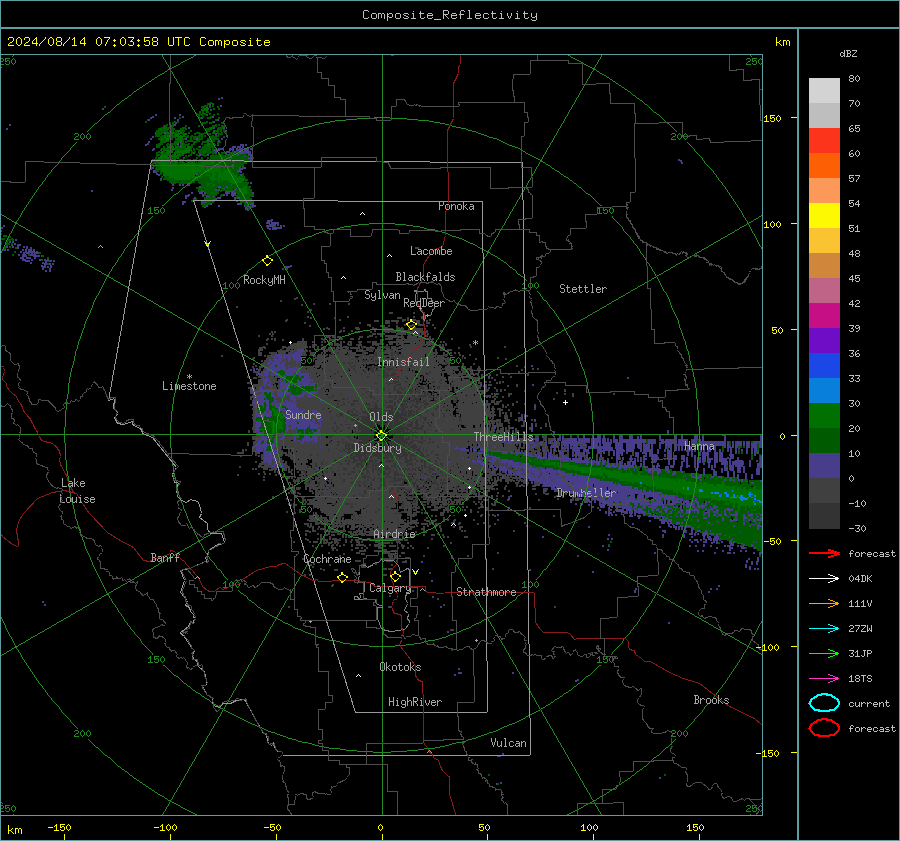Click the 39 dBZ purple color swatch
The height and width of the screenshot is (841, 900).
(x=824, y=340)
